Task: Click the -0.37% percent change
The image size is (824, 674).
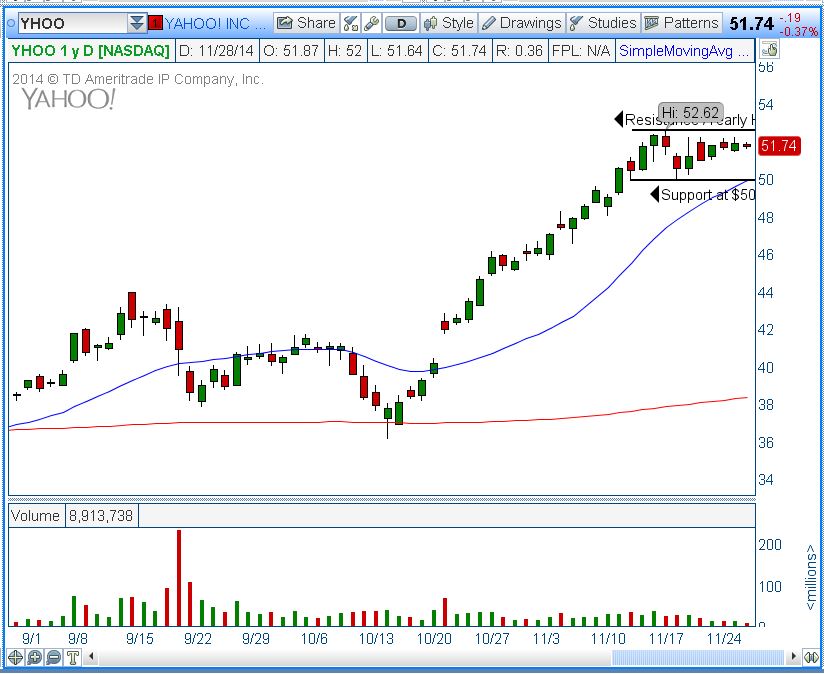Action: [799, 32]
